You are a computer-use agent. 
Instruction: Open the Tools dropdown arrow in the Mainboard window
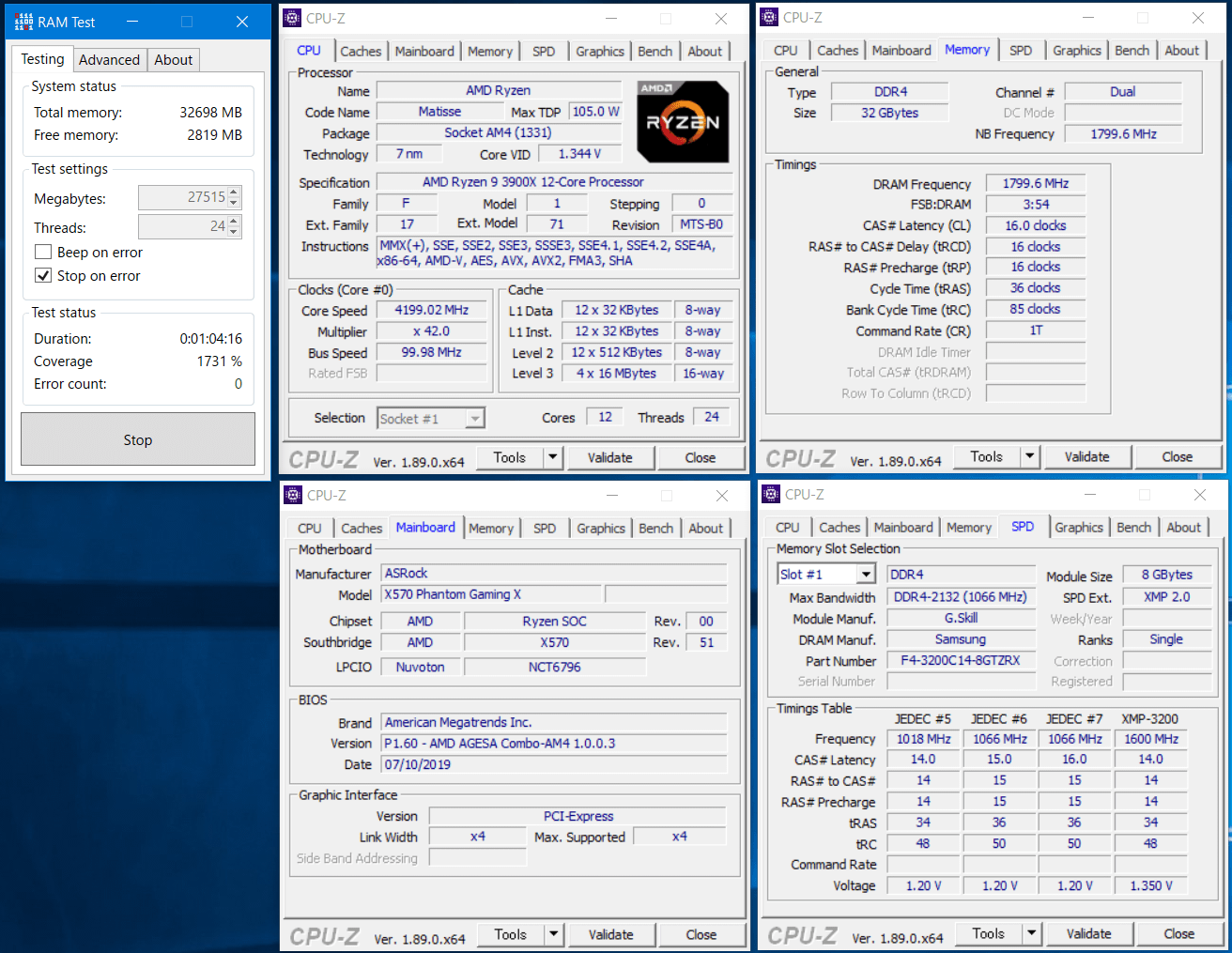click(553, 934)
